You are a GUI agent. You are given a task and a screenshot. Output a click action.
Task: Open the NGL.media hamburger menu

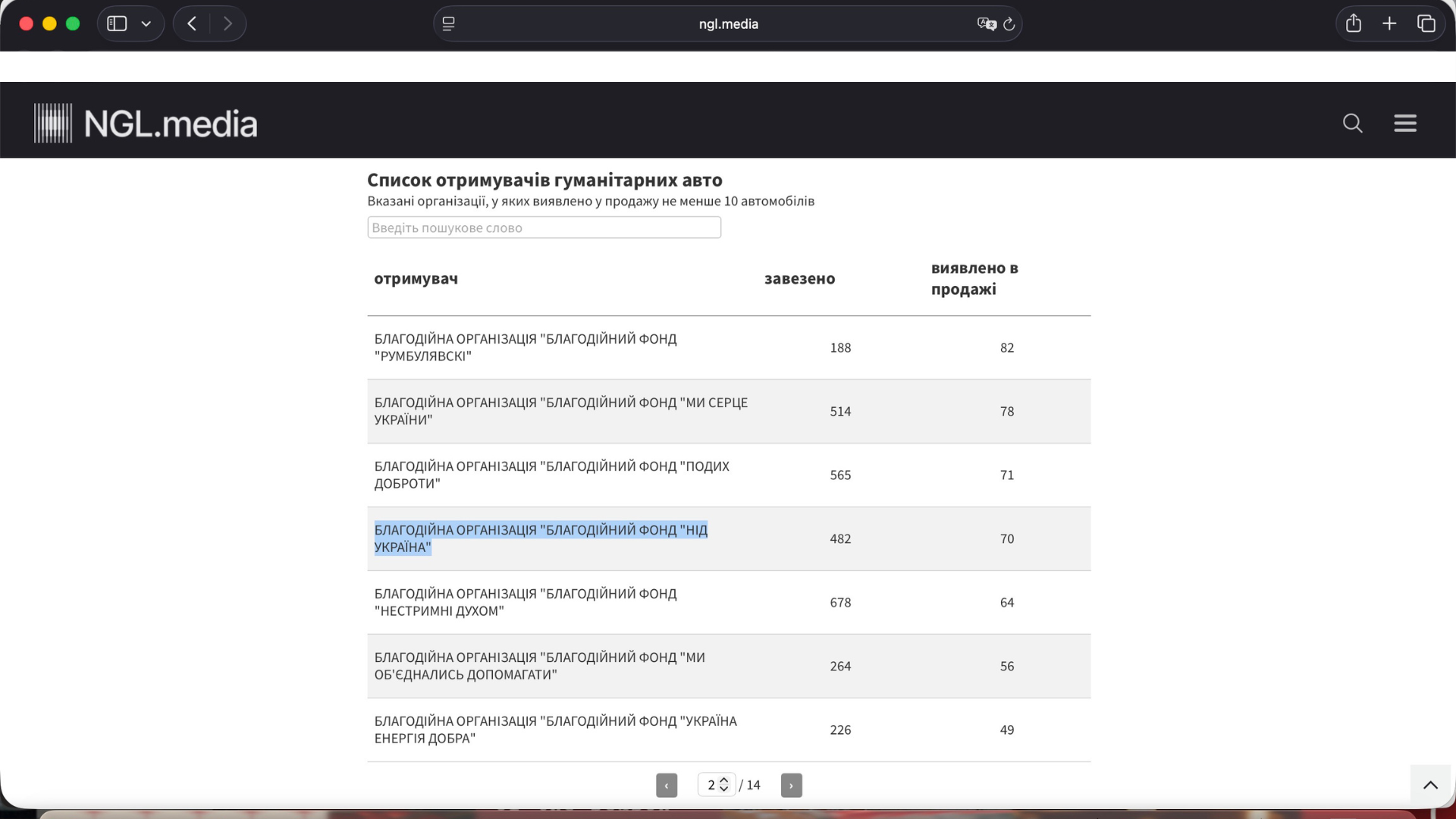[x=1405, y=123]
